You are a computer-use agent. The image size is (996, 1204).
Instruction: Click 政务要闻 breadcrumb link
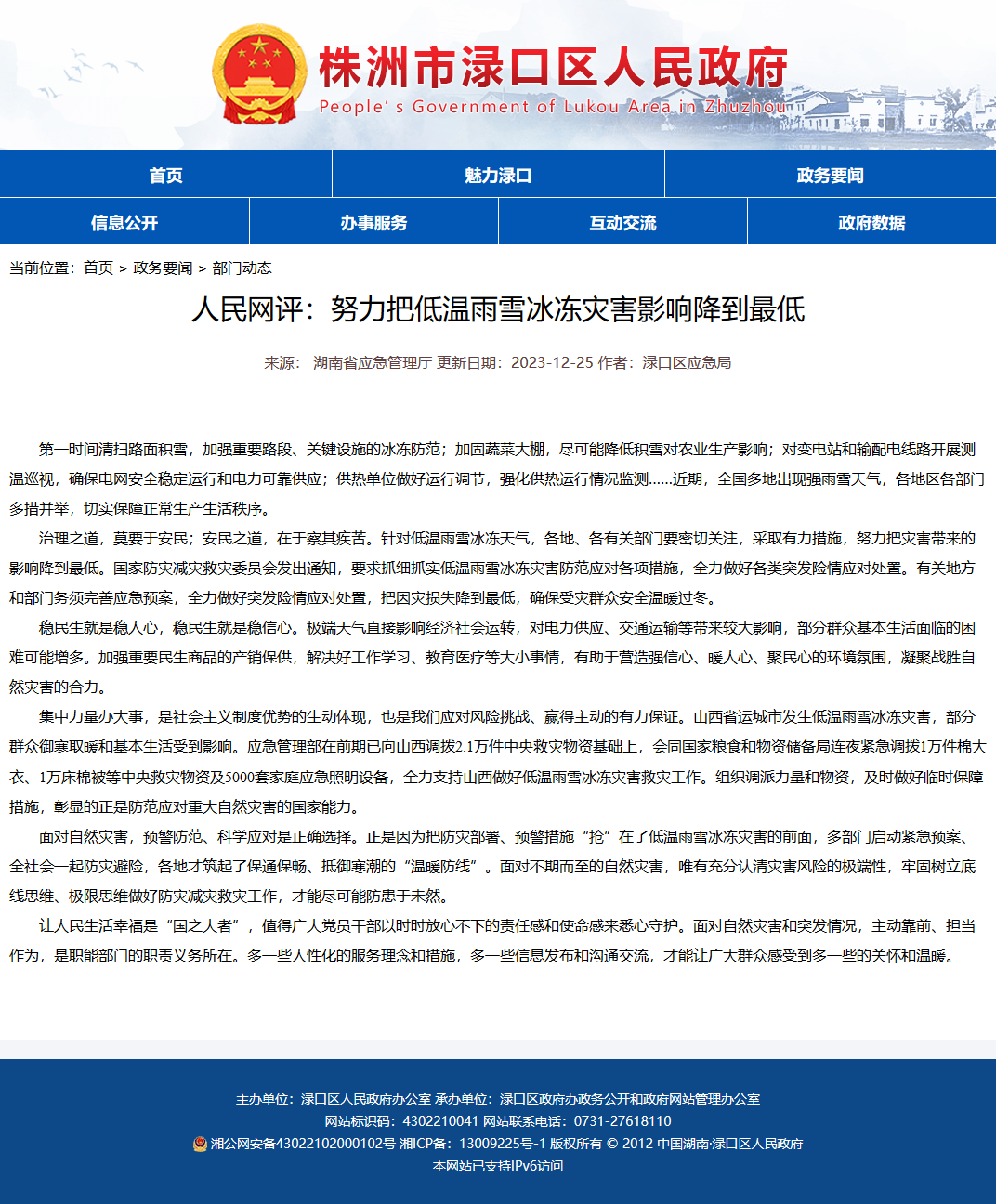[x=163, y=268]
